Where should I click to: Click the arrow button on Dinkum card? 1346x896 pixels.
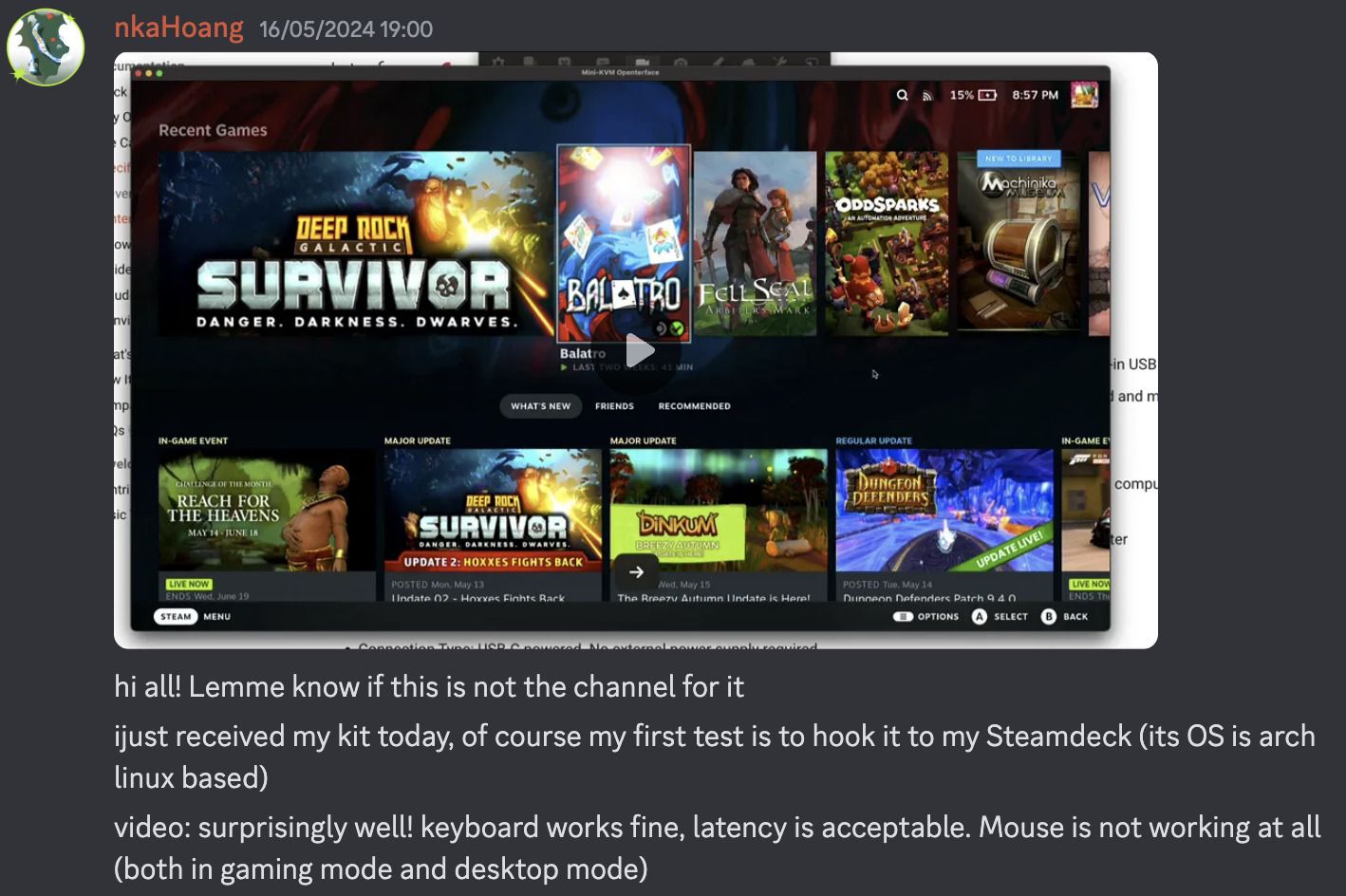(x=637, y=572)
